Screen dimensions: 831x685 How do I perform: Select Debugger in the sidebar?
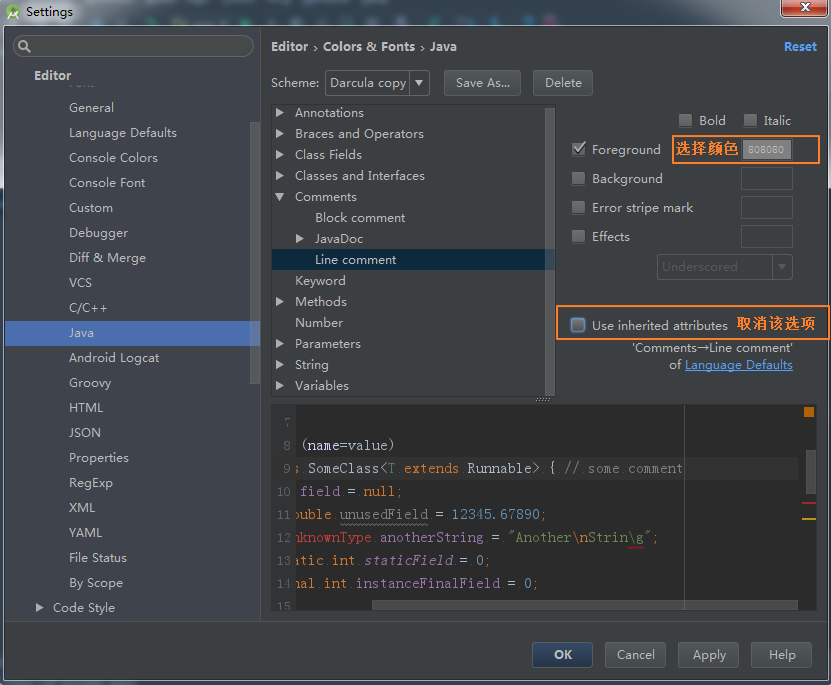click(98, 233)
